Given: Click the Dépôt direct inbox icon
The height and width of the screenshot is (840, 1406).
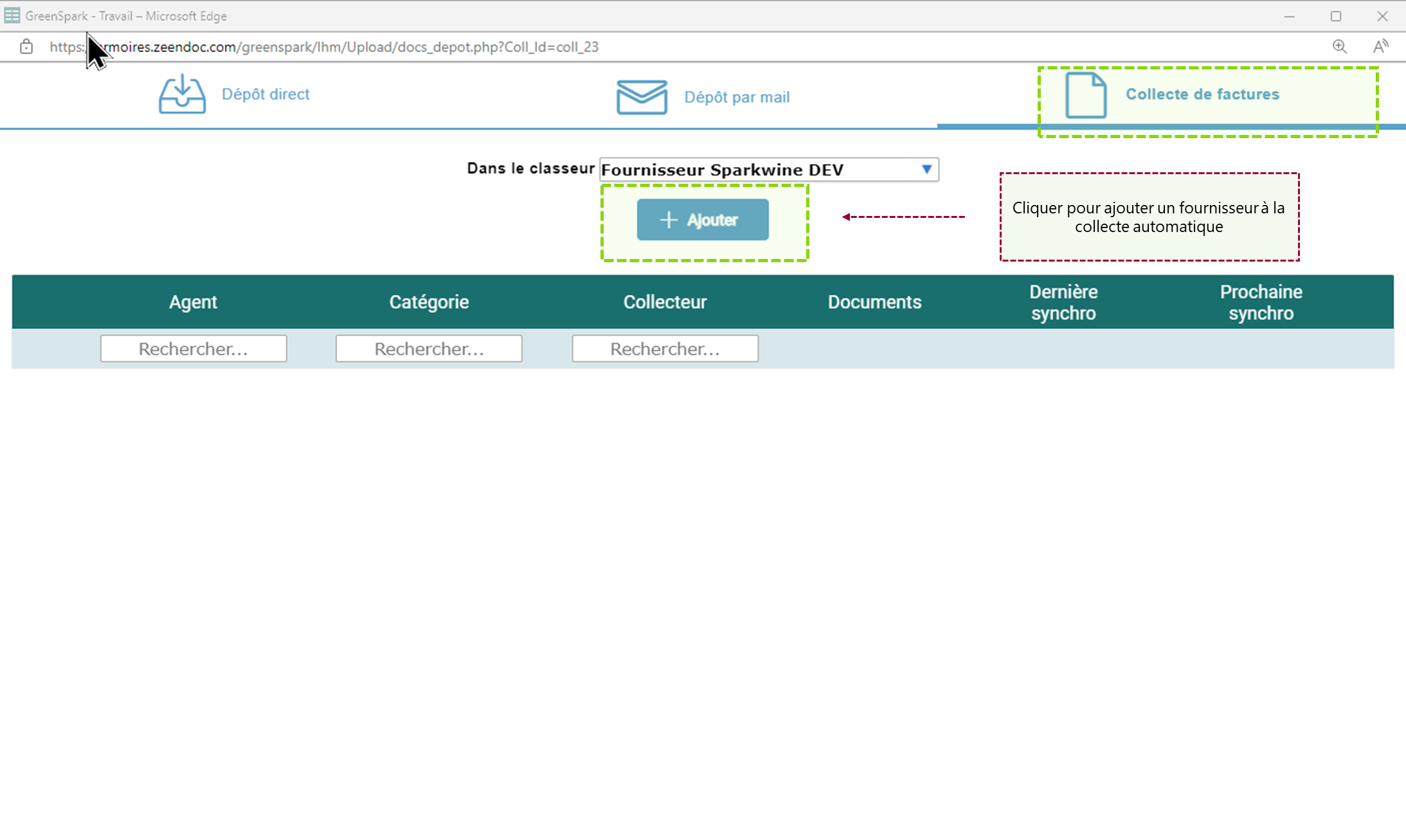Looking at the screenshot, I should [182, 94].
